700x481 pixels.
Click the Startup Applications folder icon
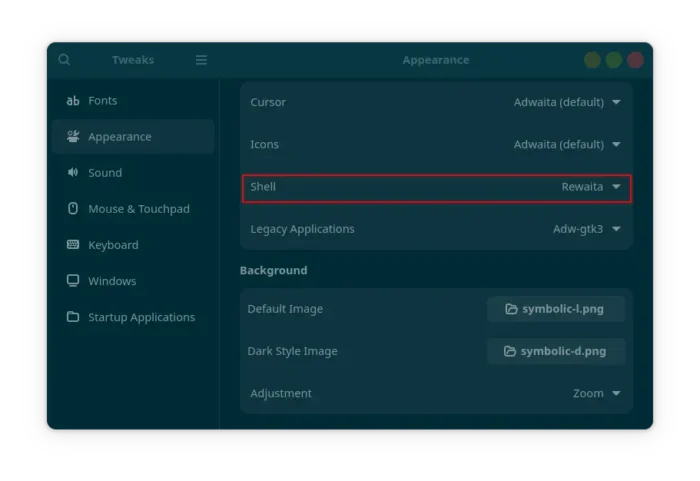tap(72, 317)
